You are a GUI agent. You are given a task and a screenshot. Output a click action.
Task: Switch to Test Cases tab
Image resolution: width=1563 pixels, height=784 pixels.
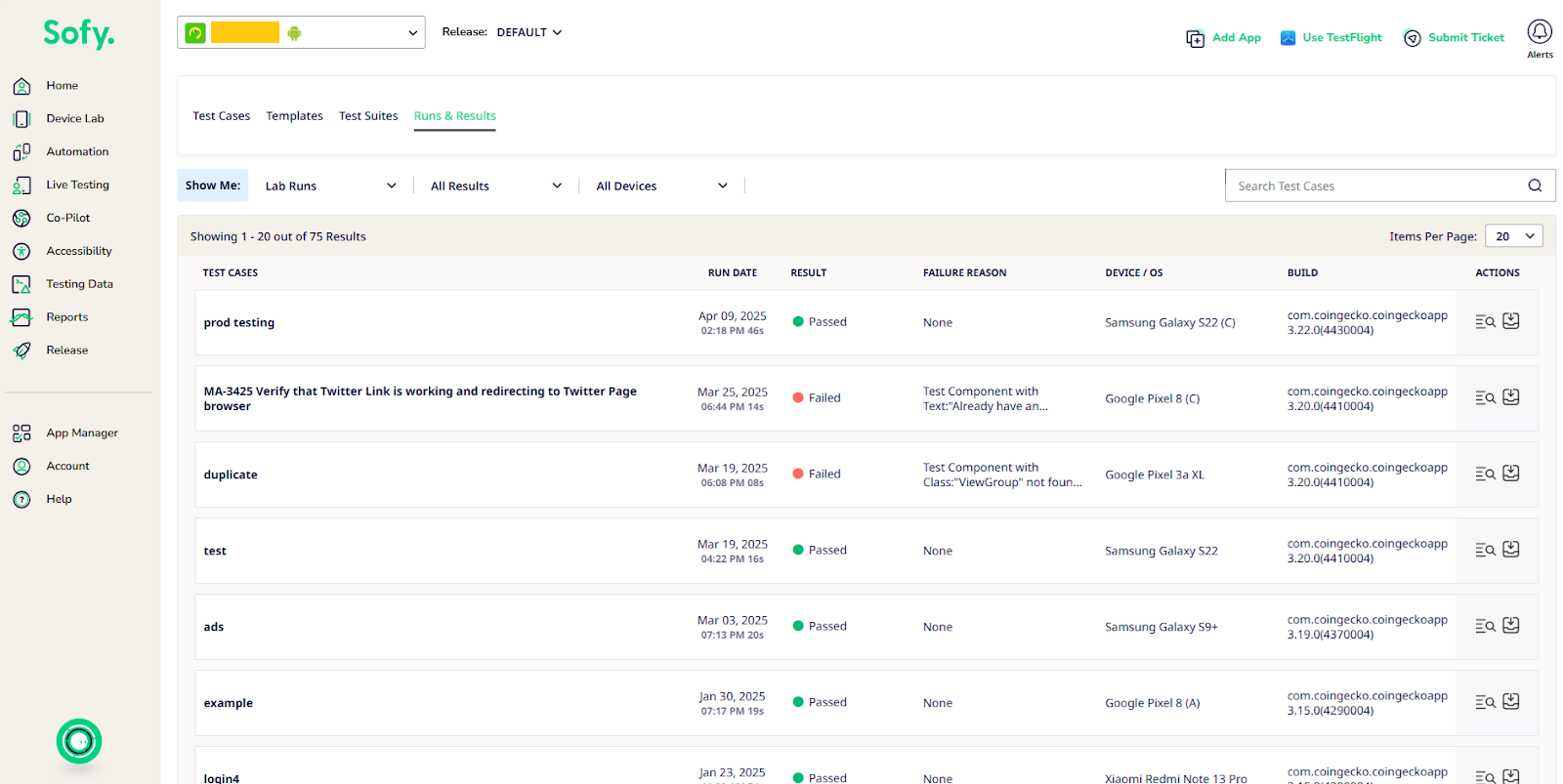click(x=221, y=116)
